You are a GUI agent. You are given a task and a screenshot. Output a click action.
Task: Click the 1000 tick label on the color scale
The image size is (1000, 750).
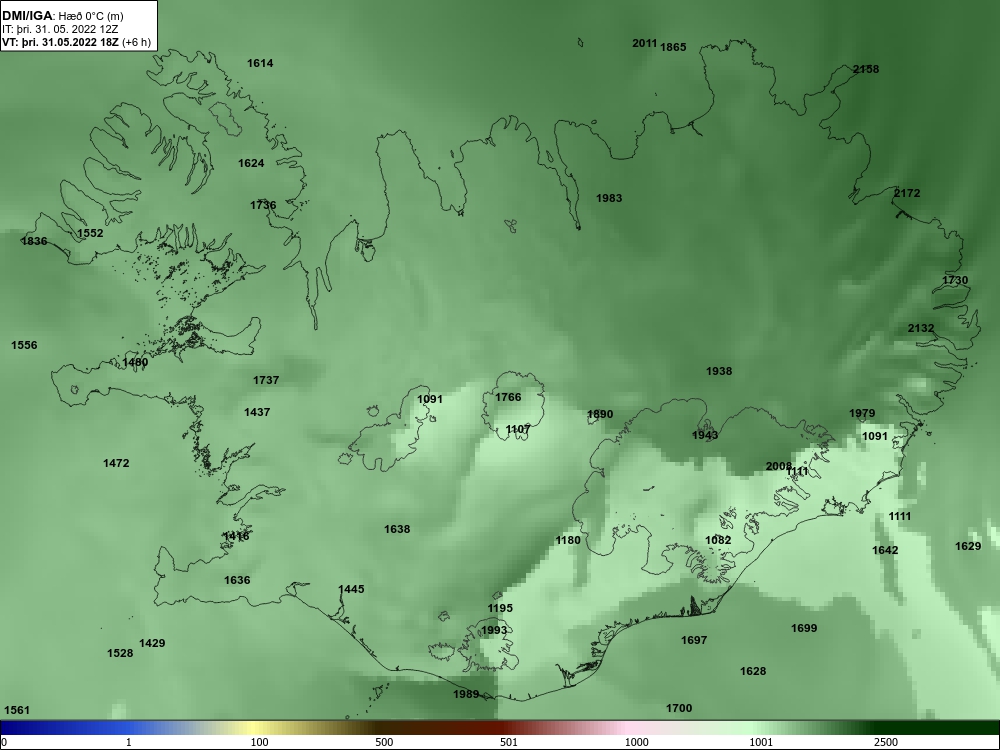636,742
